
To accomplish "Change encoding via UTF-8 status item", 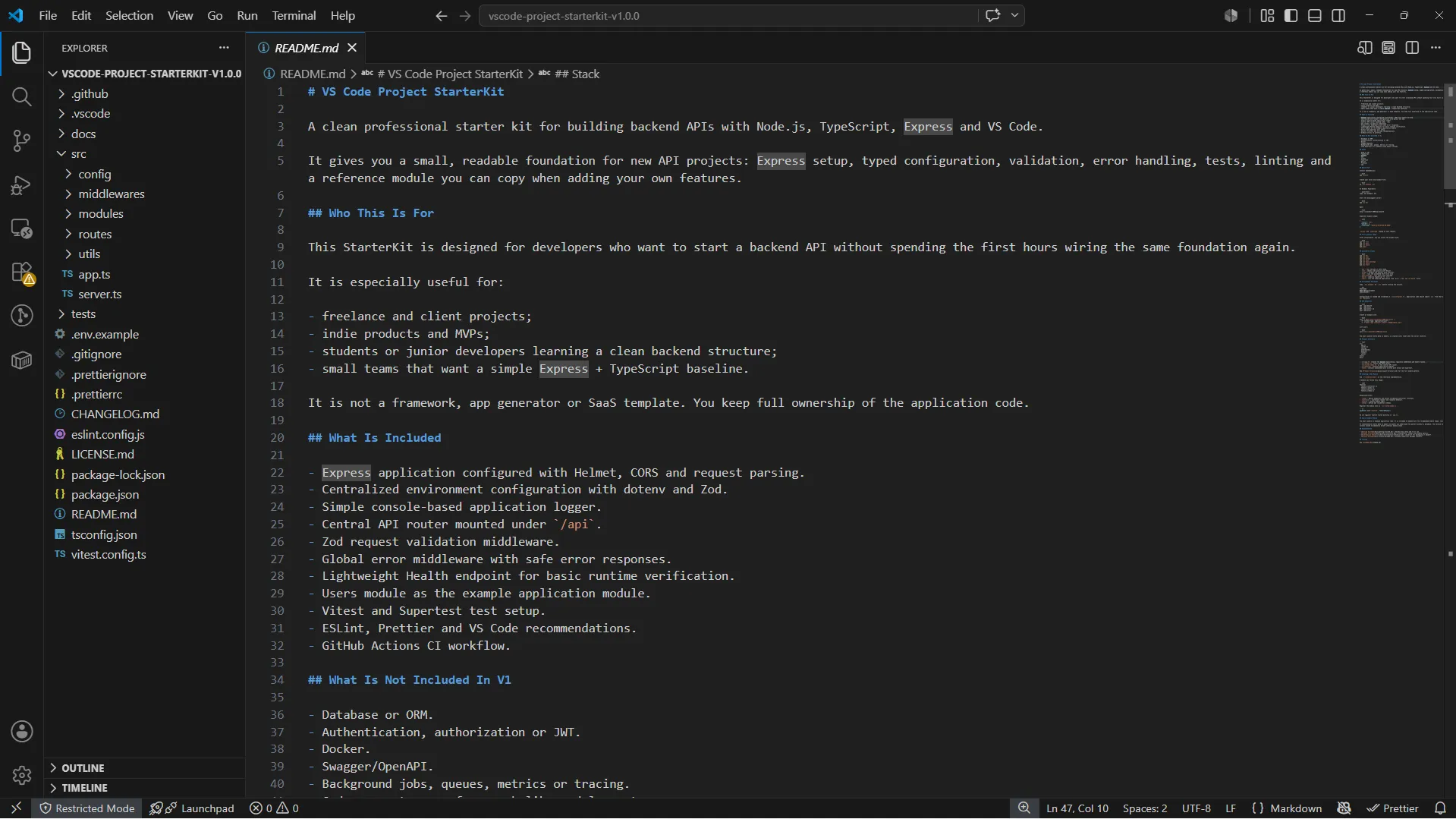I will point(1196,808).
